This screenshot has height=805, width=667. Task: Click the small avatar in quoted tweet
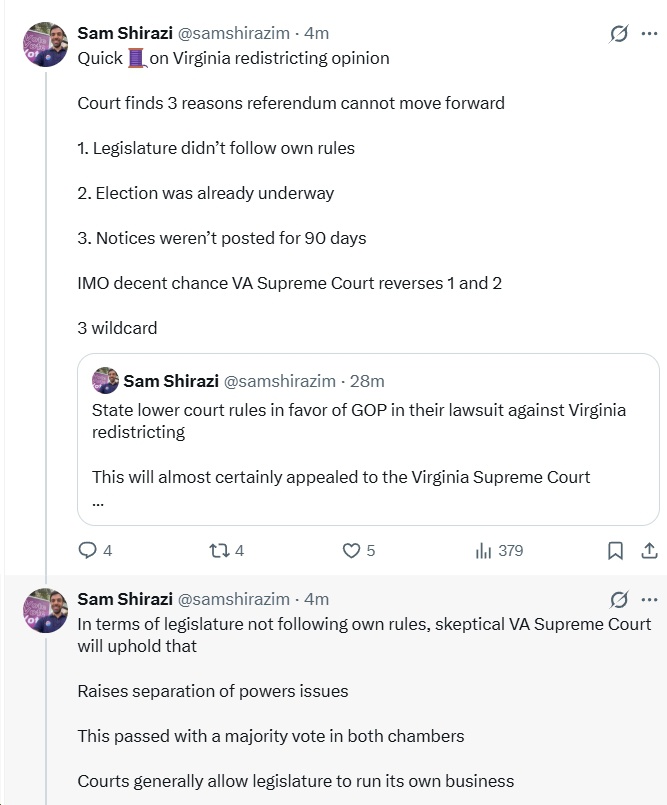pos(105,381)
